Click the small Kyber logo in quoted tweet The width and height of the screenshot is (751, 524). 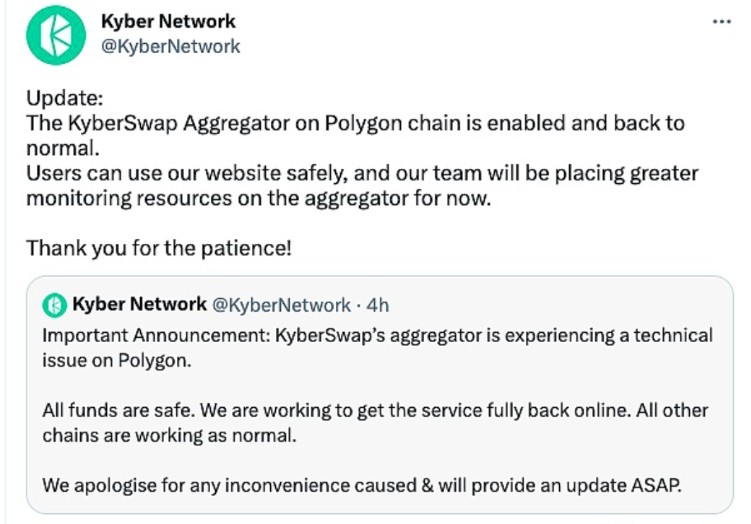click(55, 304)
